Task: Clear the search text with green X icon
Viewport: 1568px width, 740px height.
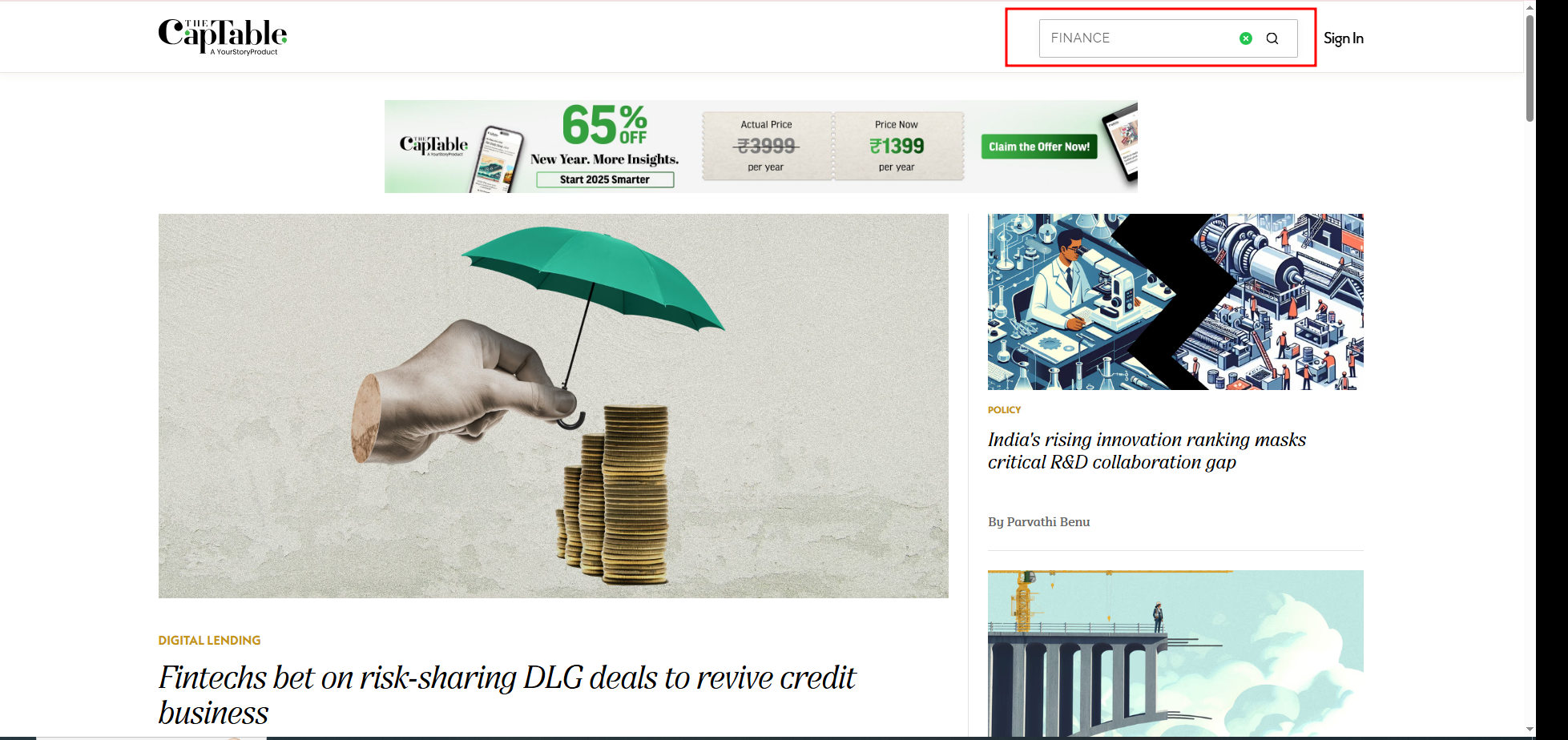Action: (1246, 38)
